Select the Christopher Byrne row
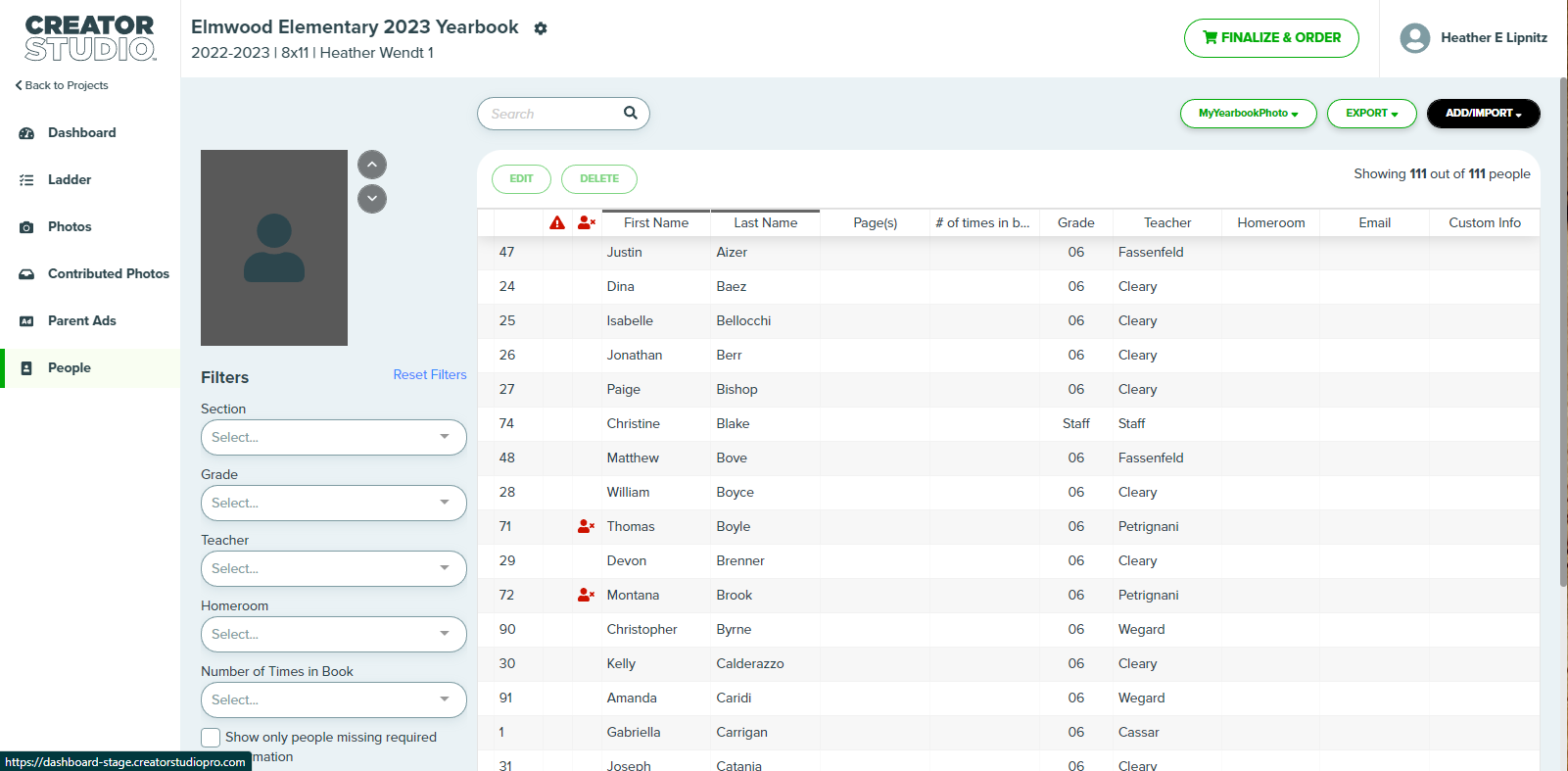 point(1009,630)
